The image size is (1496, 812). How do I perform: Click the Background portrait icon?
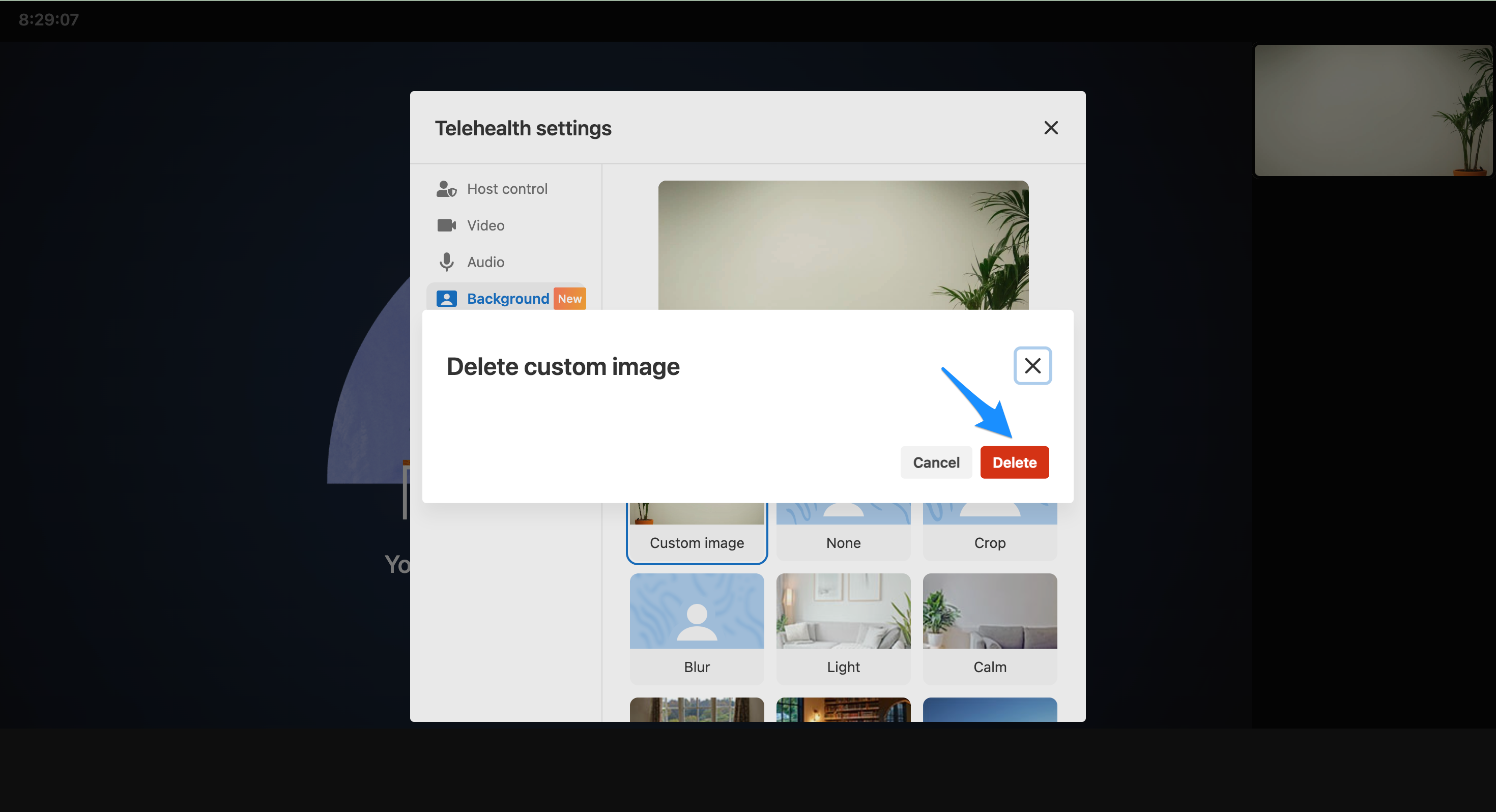446,299
